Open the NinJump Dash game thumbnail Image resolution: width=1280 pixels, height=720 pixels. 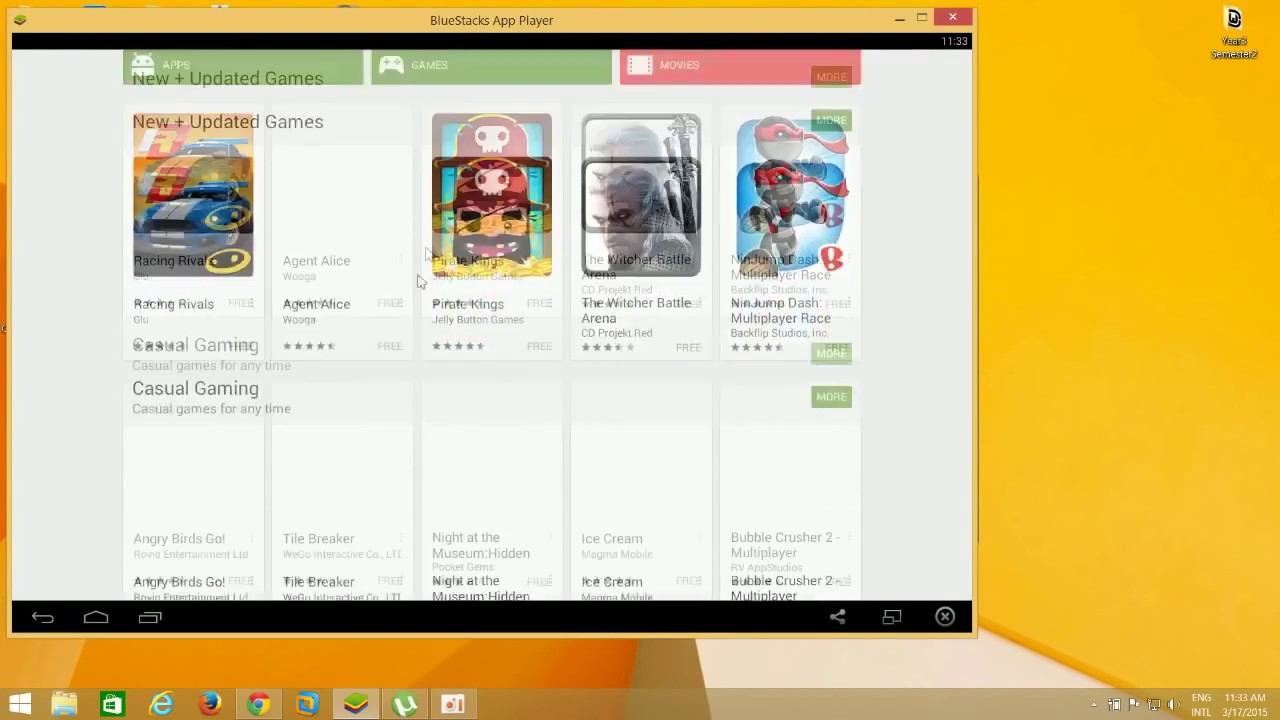790,195
